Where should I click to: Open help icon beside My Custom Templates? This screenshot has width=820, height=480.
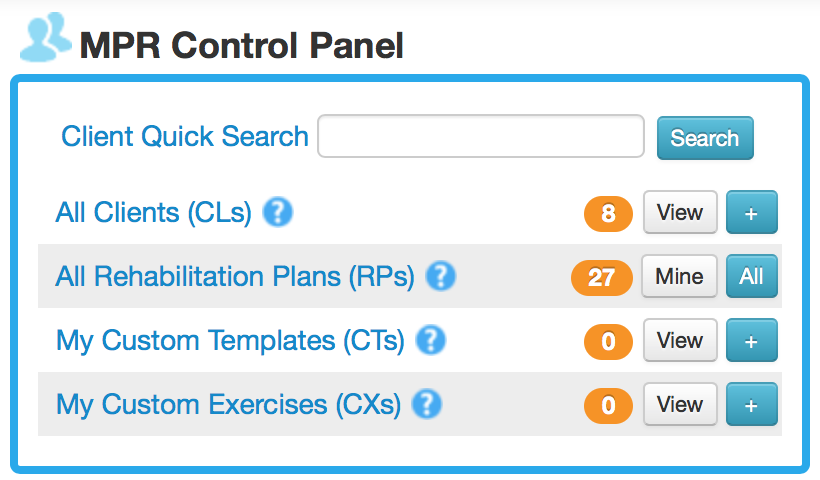pos(430,341)
